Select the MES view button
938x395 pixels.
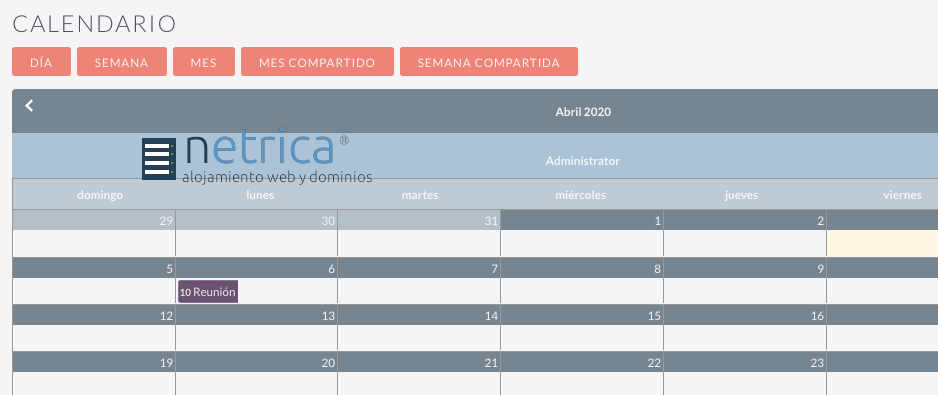pos(203,62)
